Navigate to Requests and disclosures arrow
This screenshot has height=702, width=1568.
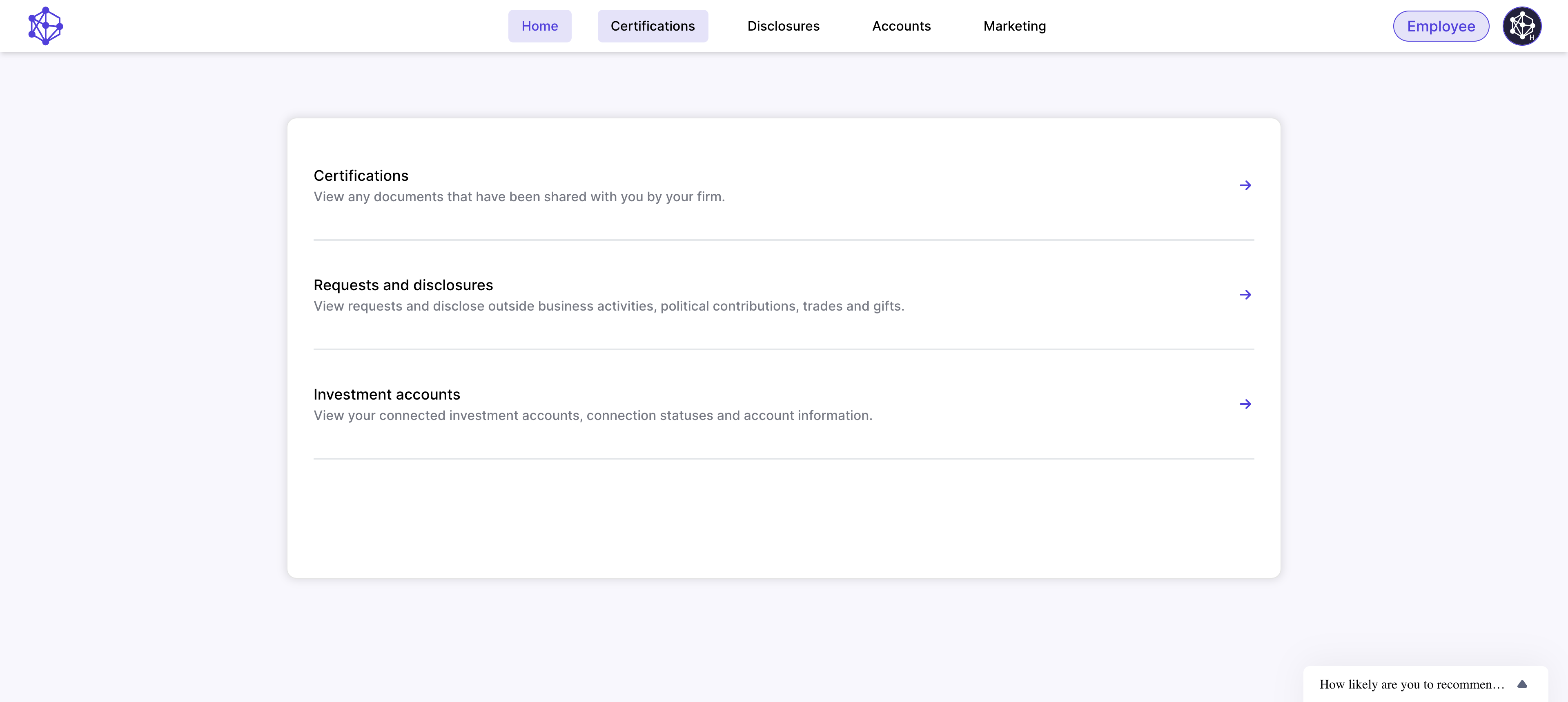pos(1245,294)
